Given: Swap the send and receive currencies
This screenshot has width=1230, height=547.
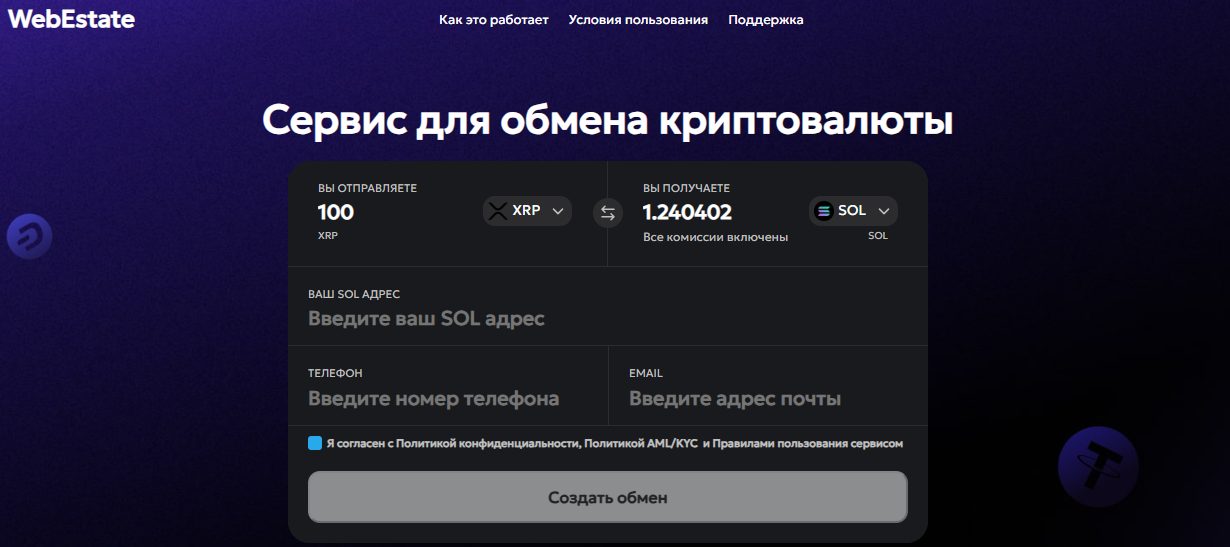Looking at the screenshot, I should [x=608, y=212].
